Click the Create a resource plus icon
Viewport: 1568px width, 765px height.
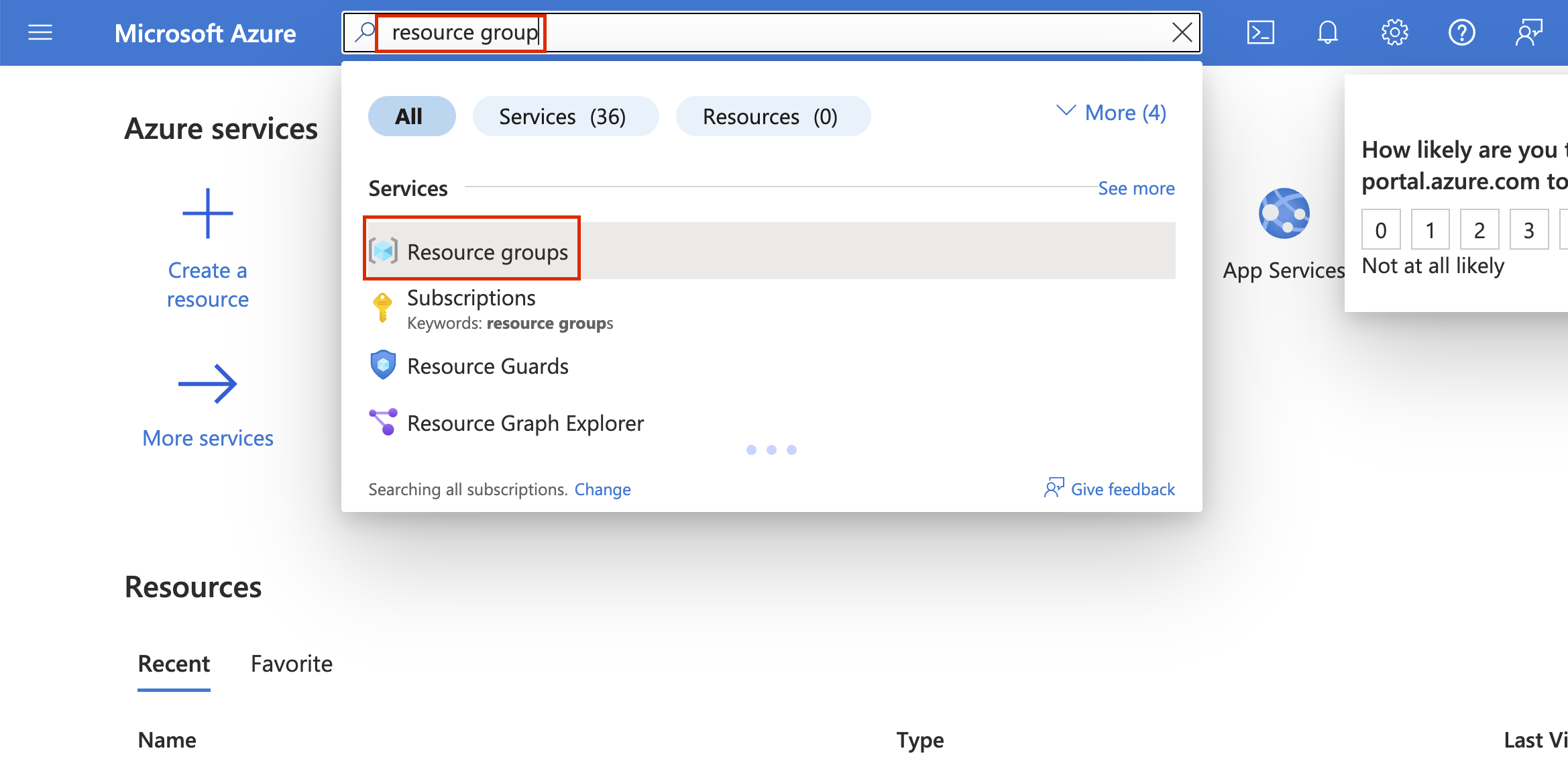tap(207, 213)
